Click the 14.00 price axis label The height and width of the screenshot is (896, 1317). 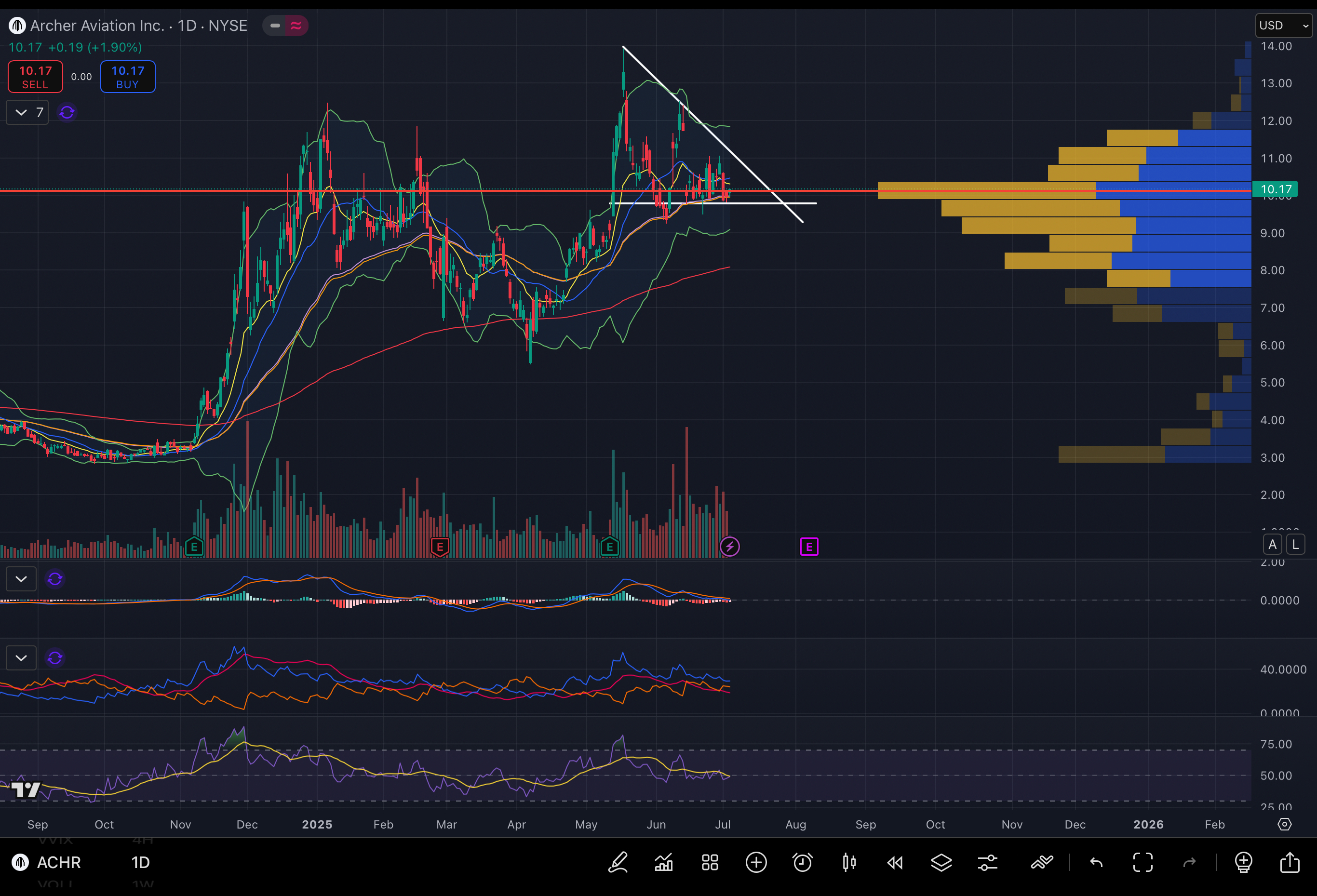1276,46
